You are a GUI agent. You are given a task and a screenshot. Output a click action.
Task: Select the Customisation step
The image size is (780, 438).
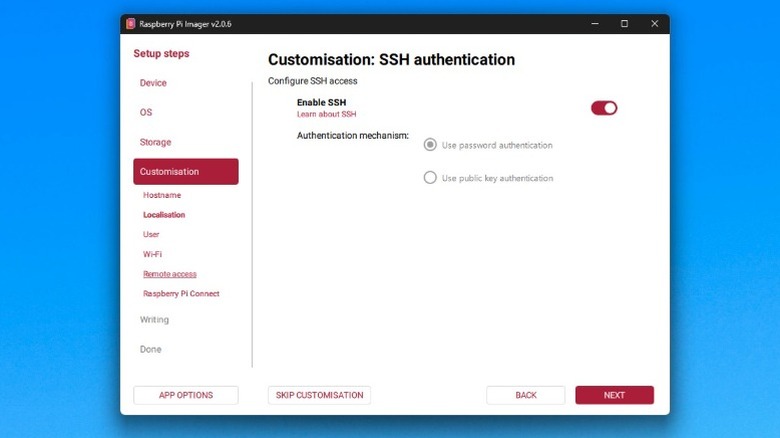pyautogui.click(x=186, y=172)
